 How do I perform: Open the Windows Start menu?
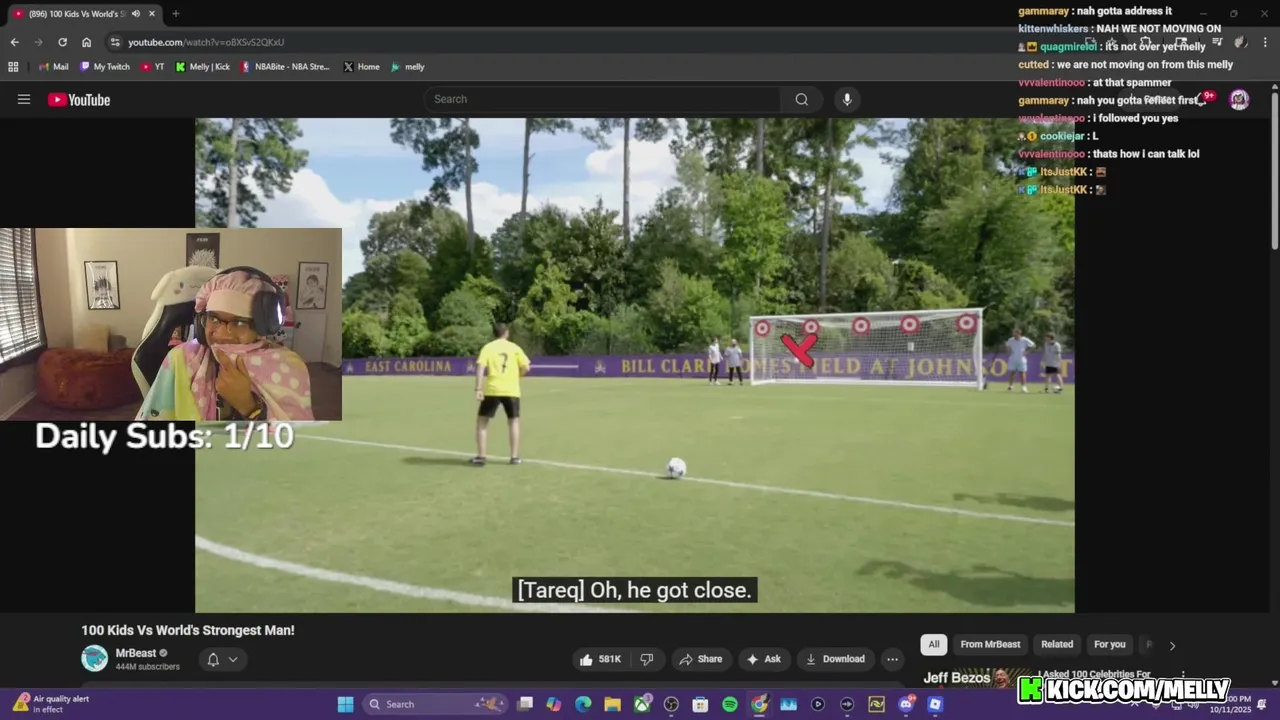coord(345,704)
